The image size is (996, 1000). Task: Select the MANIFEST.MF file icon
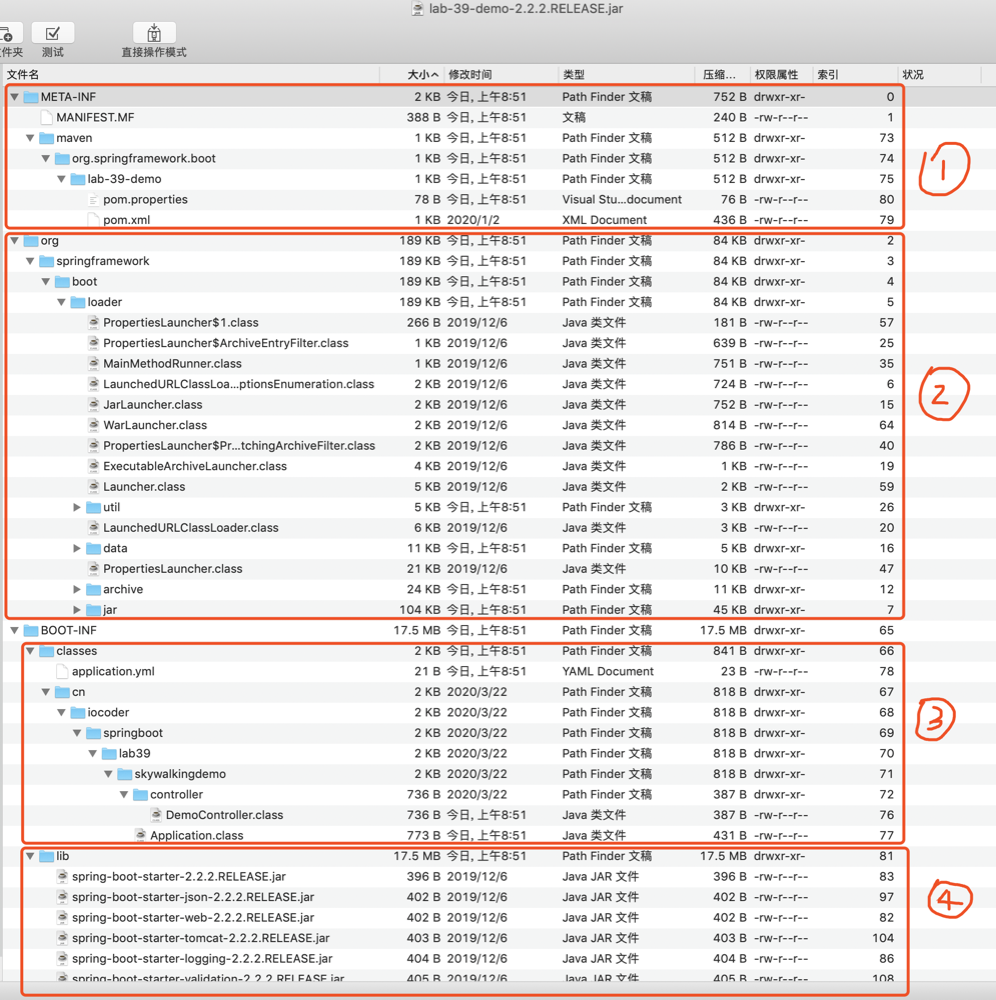[x=46, y=118]
